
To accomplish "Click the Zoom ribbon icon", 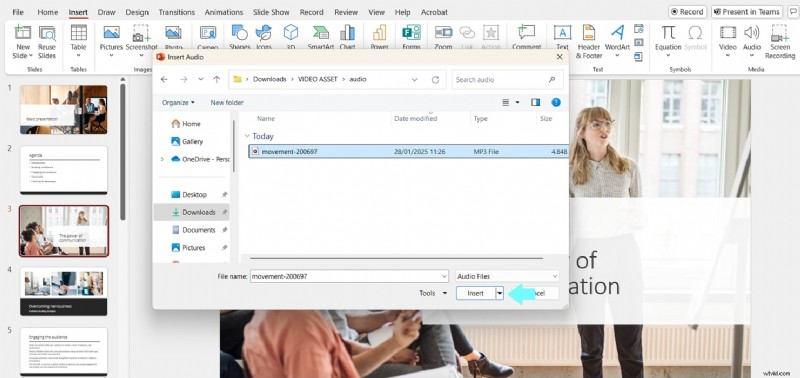I will 443,33.
